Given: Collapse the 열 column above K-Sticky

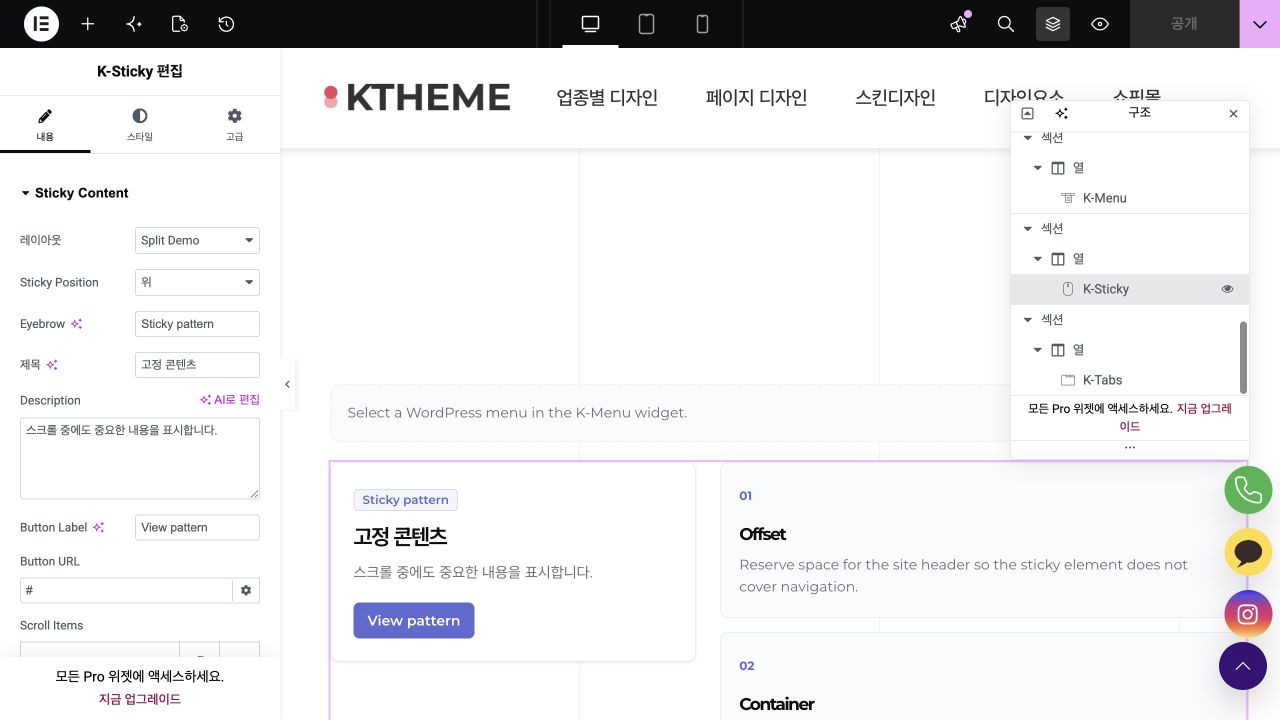Looking at the screenshot, I should pos(1038,259).
